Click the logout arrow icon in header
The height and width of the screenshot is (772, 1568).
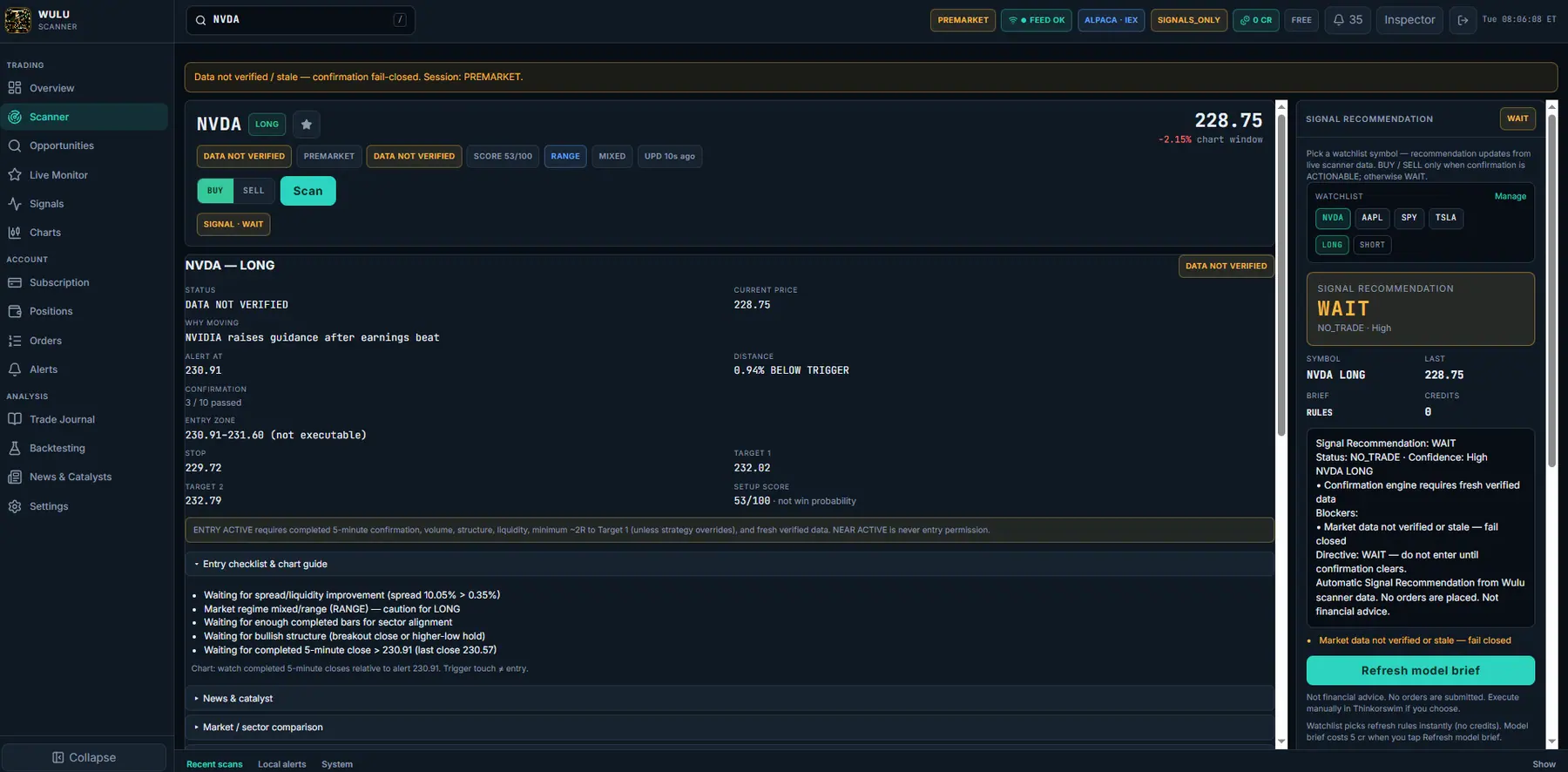1463,20
